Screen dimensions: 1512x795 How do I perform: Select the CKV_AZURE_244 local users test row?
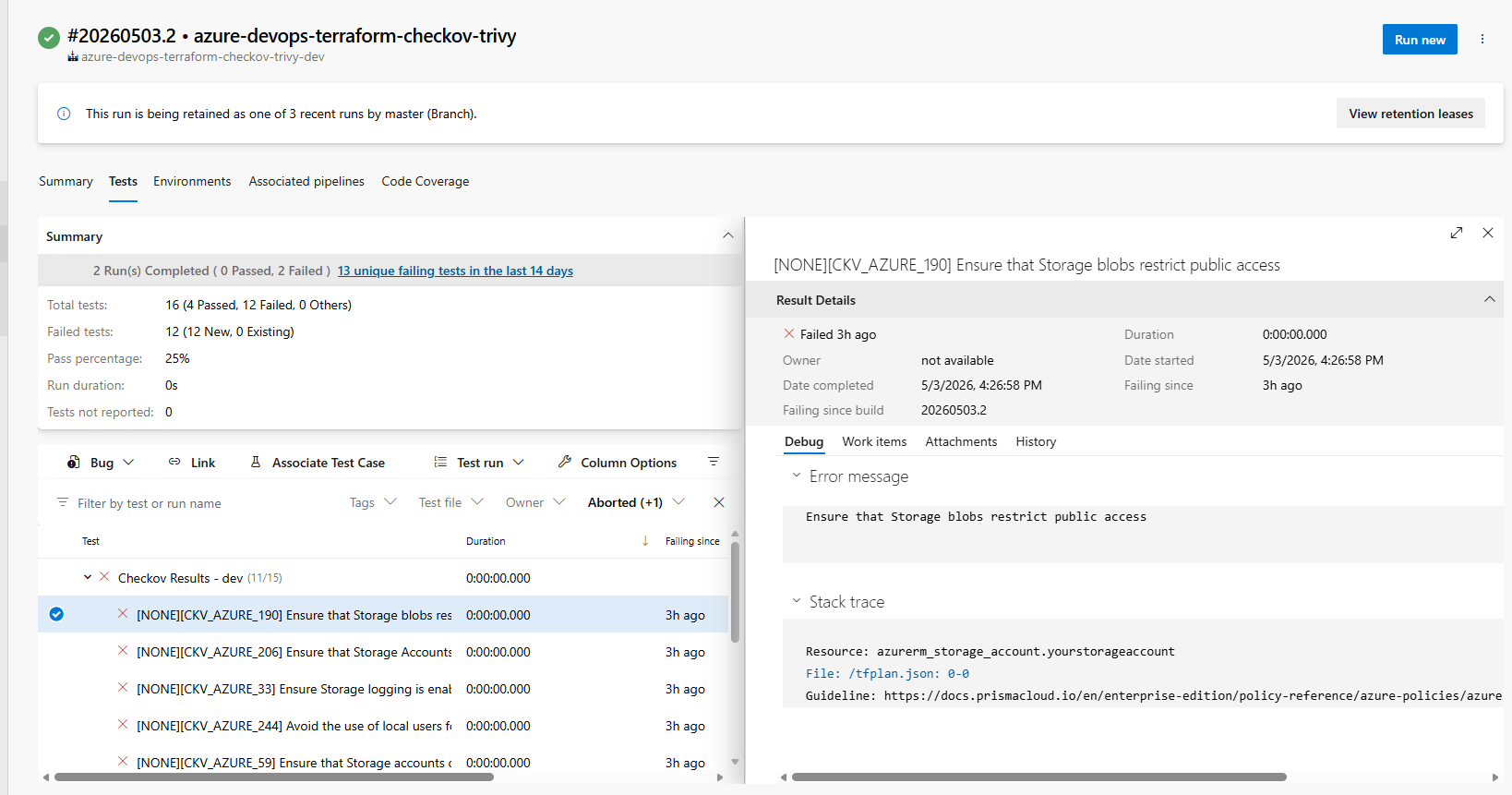(x=383, y=725)
